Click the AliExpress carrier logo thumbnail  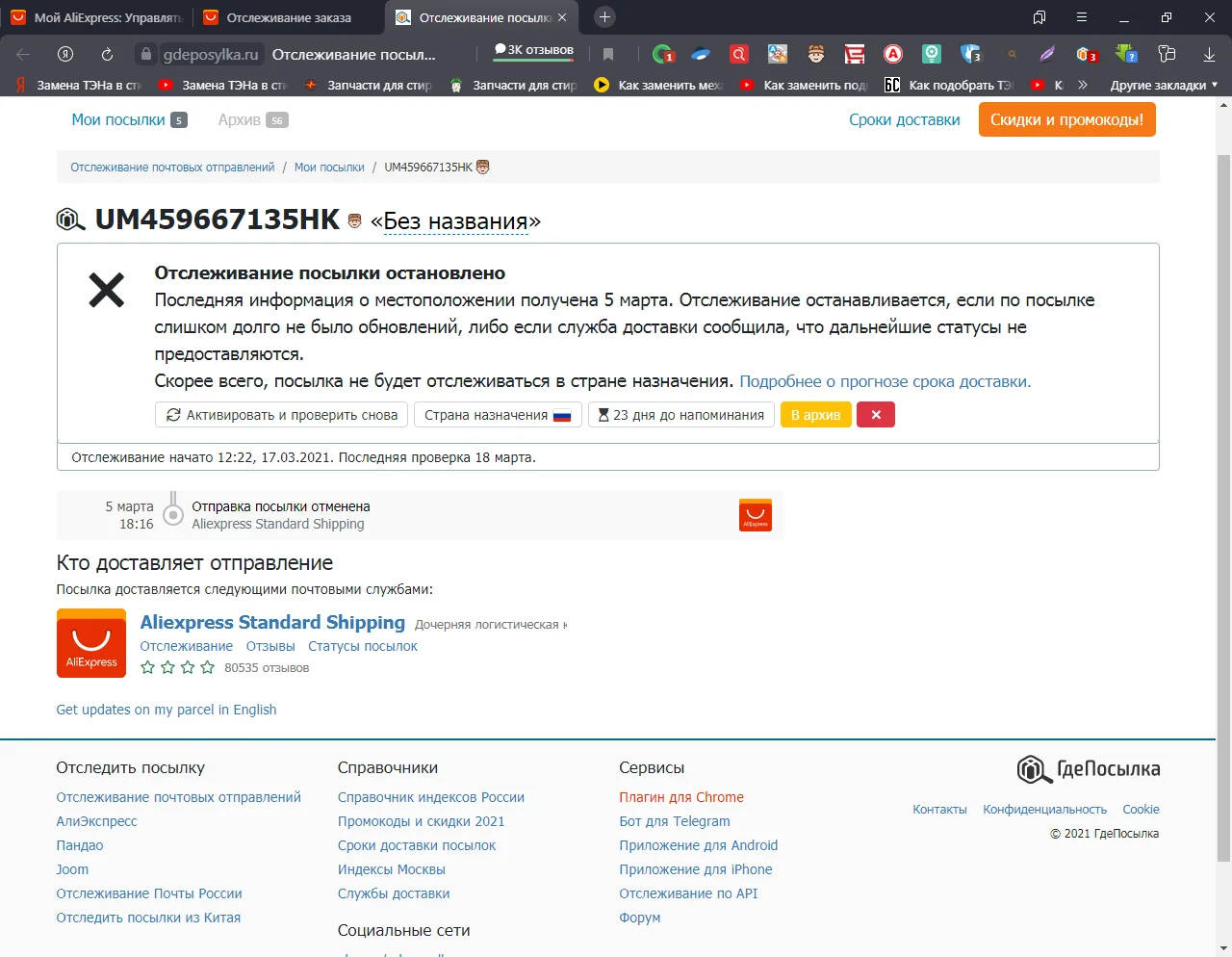point(91,643)
